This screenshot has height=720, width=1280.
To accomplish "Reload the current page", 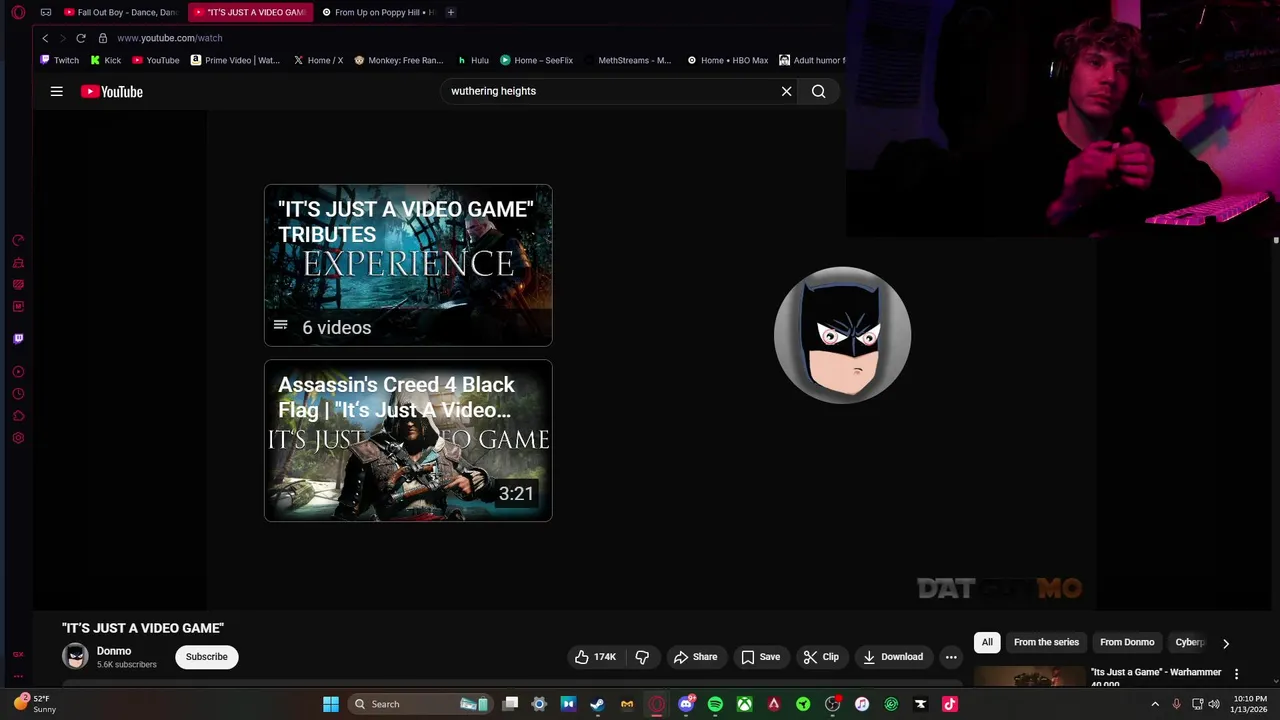I will pyautogui.click(x=81, y=38).
